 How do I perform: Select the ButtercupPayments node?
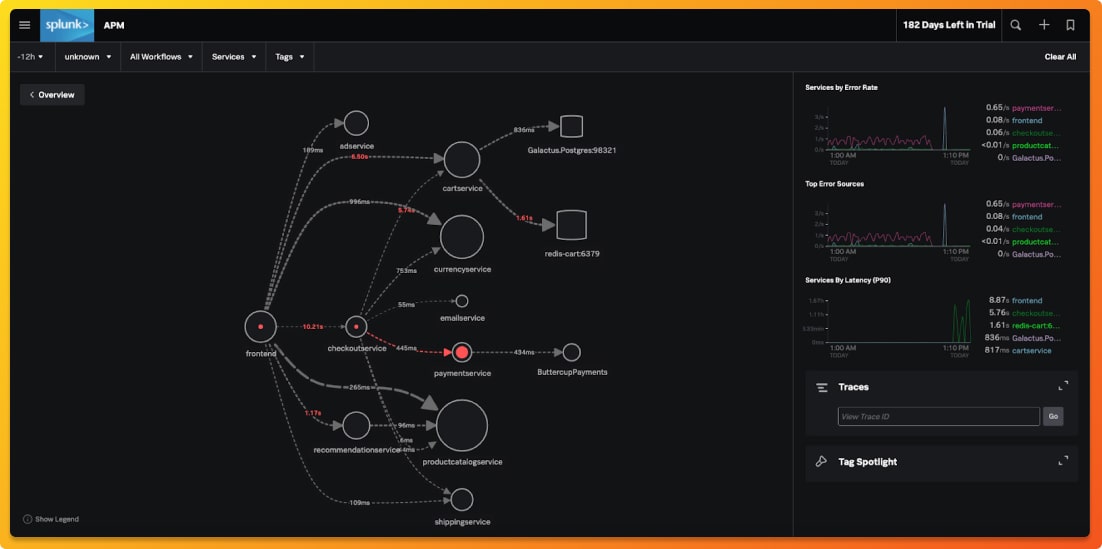coord(571,352)
